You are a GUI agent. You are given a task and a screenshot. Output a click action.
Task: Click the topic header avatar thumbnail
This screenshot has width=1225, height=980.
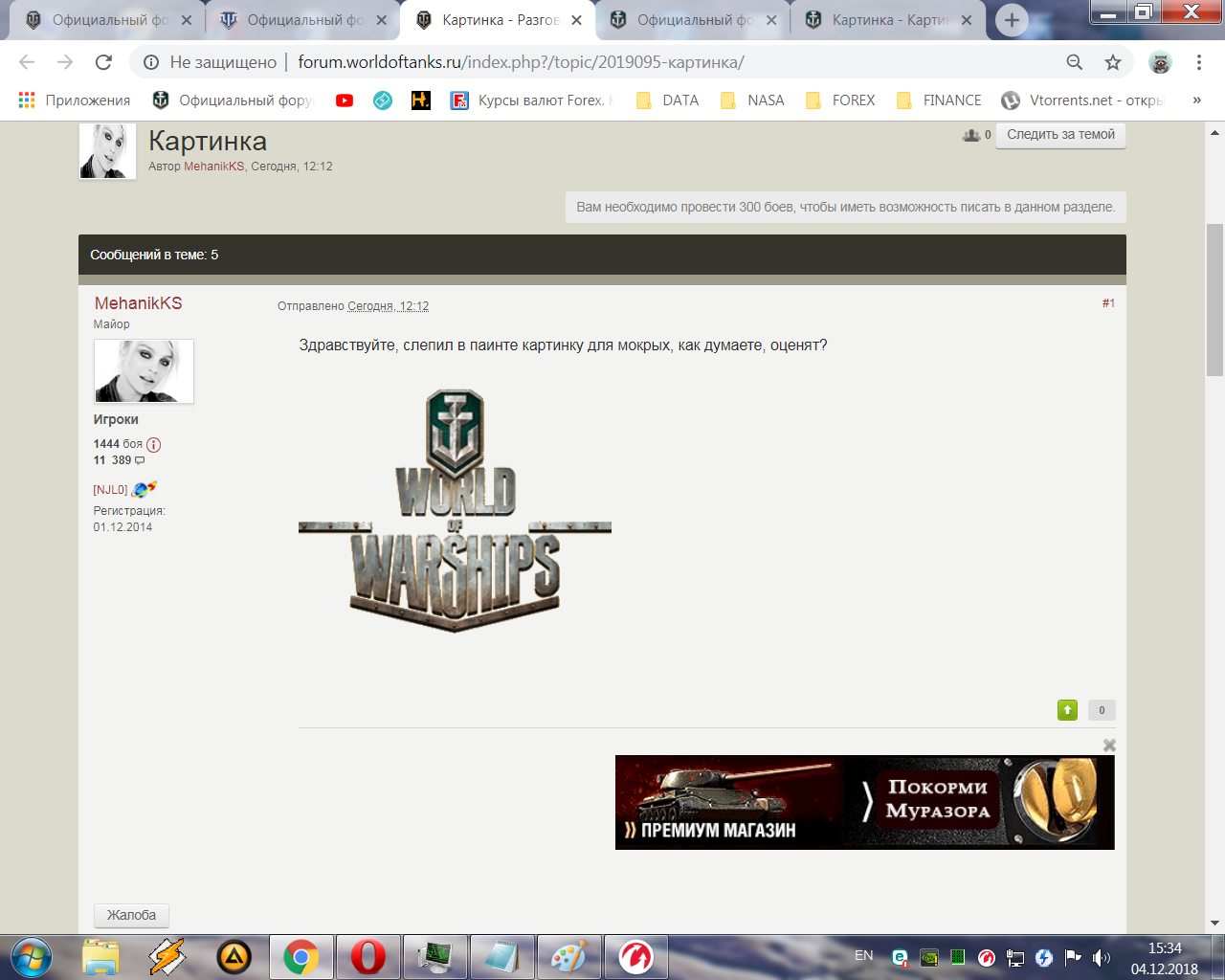pos(107,151)
